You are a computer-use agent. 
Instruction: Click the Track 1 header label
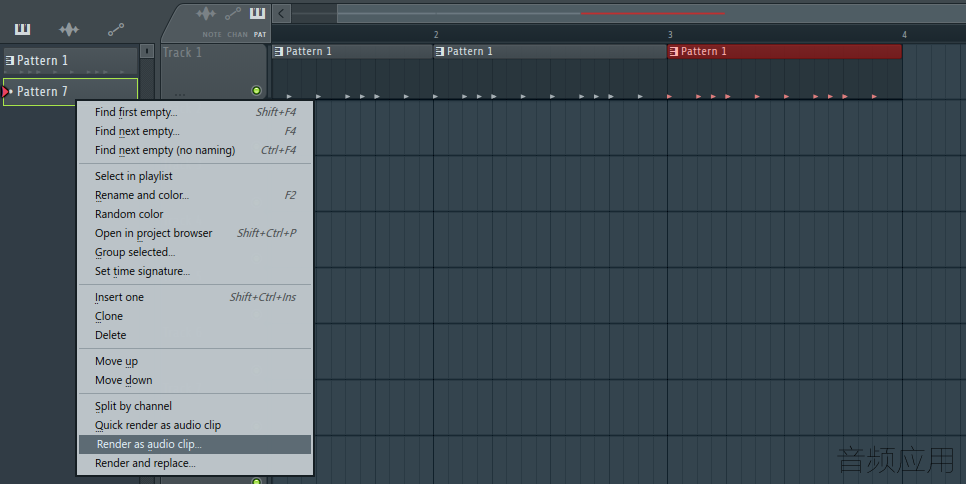pyautogui.click(x=182, y=53)
